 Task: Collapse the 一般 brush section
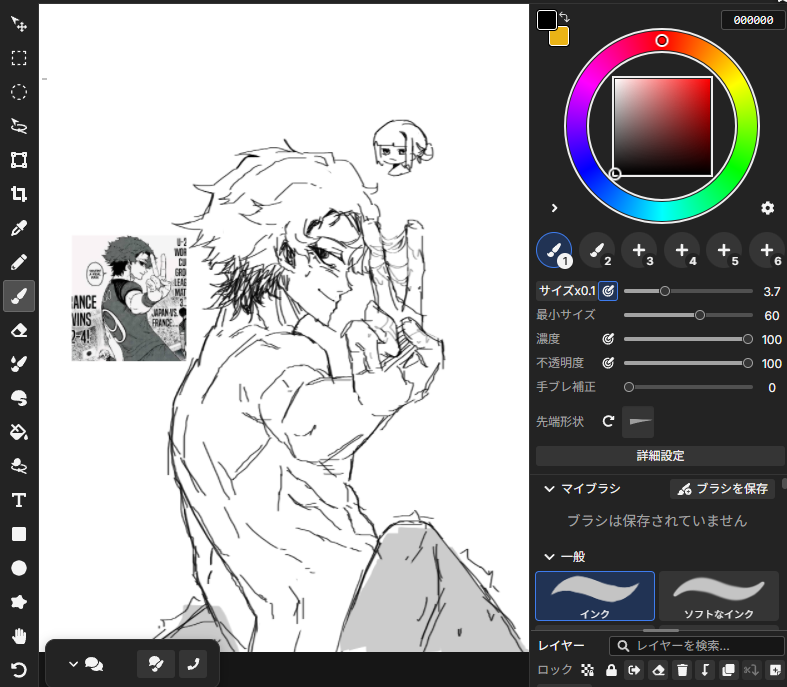point(550,557)
